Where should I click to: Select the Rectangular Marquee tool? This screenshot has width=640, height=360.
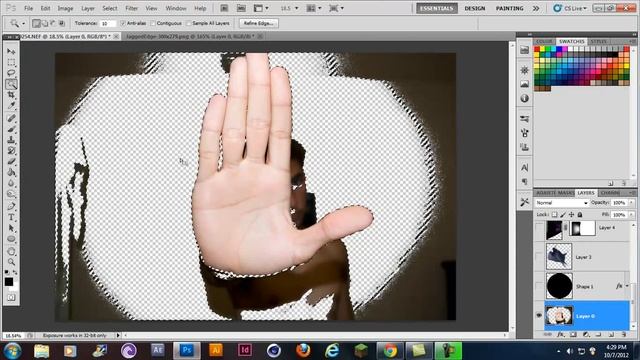(x=11, y=62)
